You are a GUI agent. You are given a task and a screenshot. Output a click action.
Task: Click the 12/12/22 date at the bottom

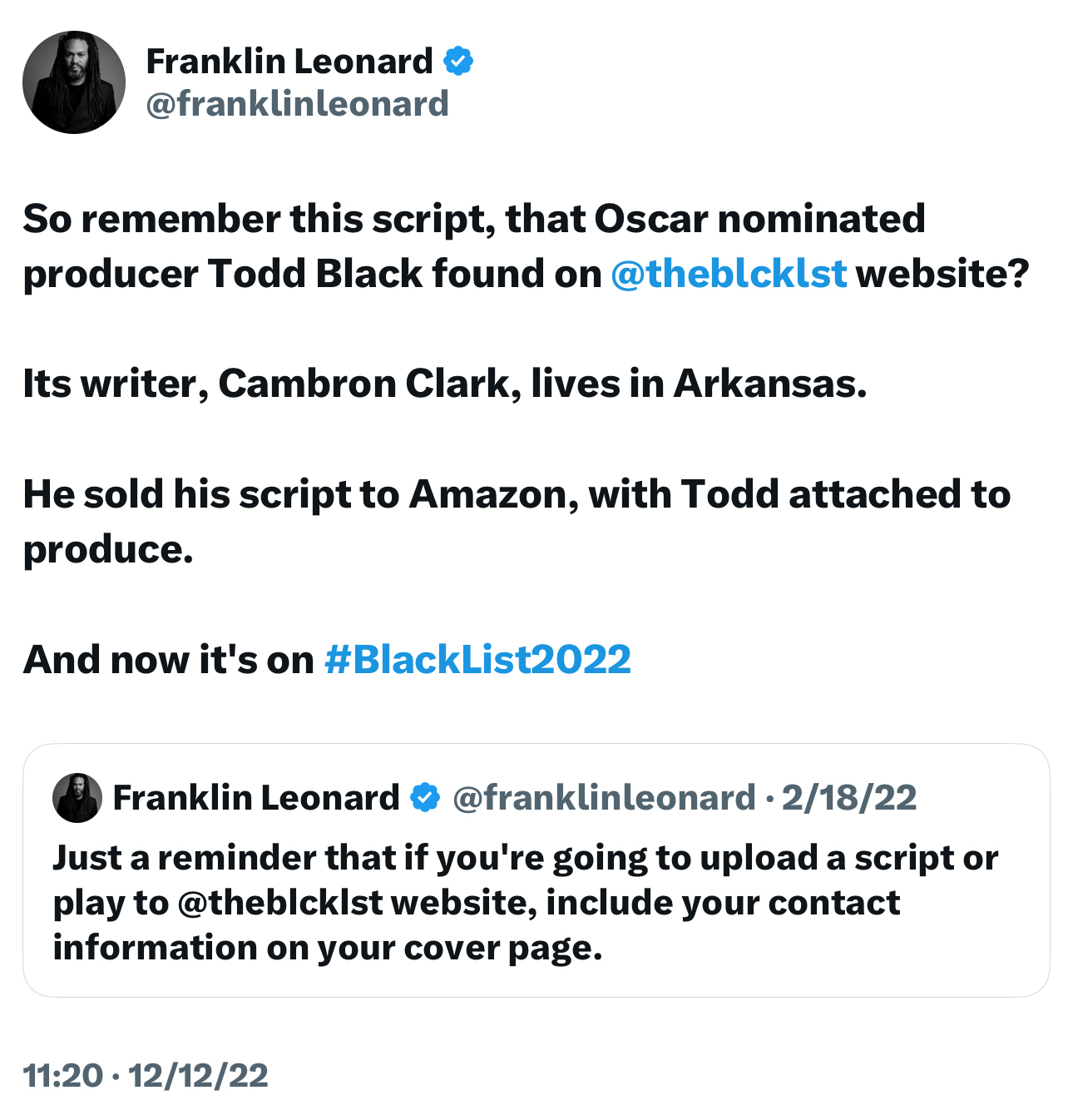point(198,1075)
